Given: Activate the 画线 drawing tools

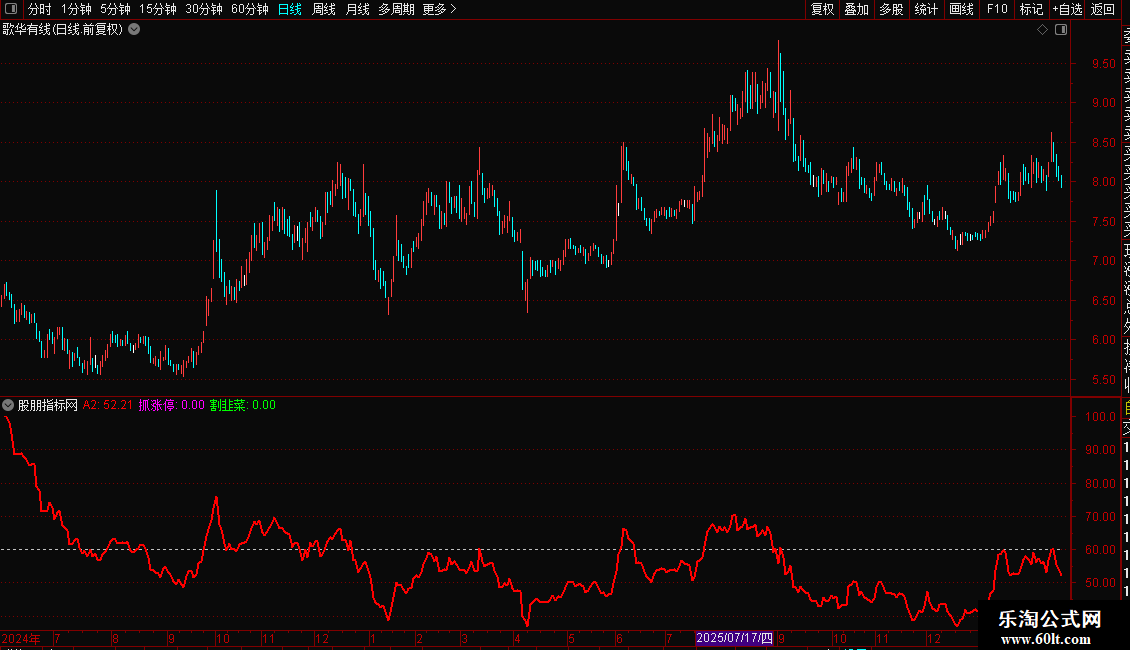Looking at the screenshot, I should (961, 9).
